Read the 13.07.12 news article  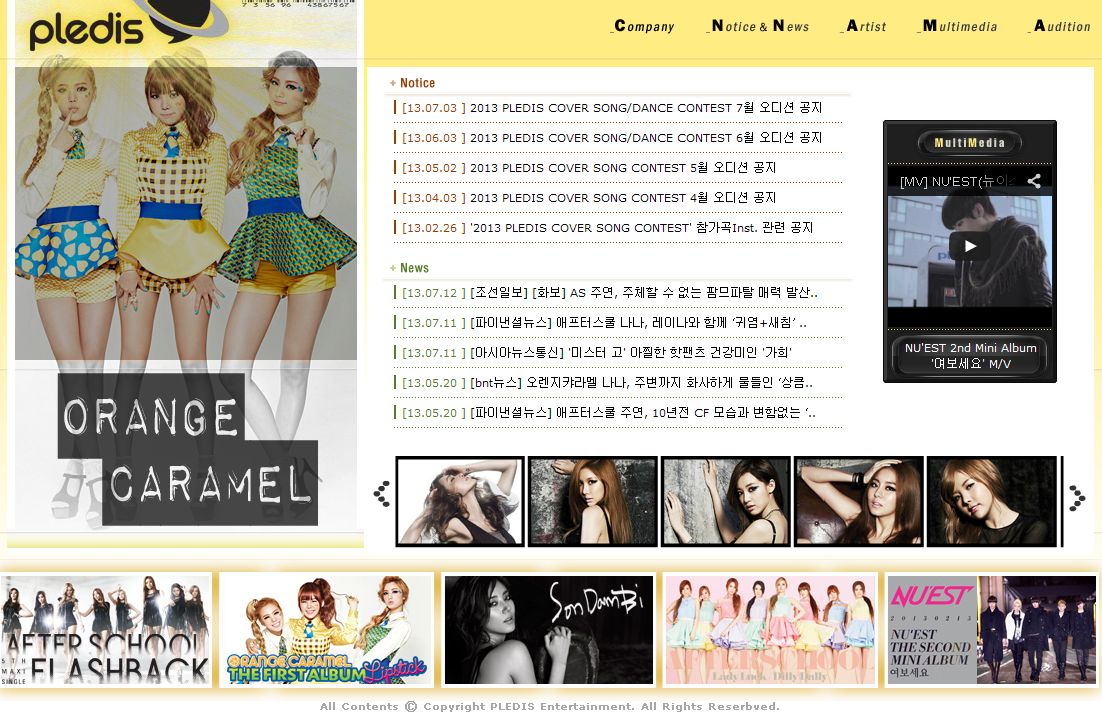click(643, 293)
